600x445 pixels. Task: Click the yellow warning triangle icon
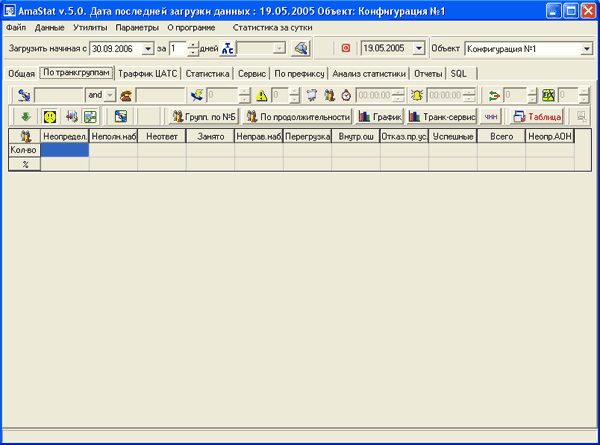(x=260, y=96)
